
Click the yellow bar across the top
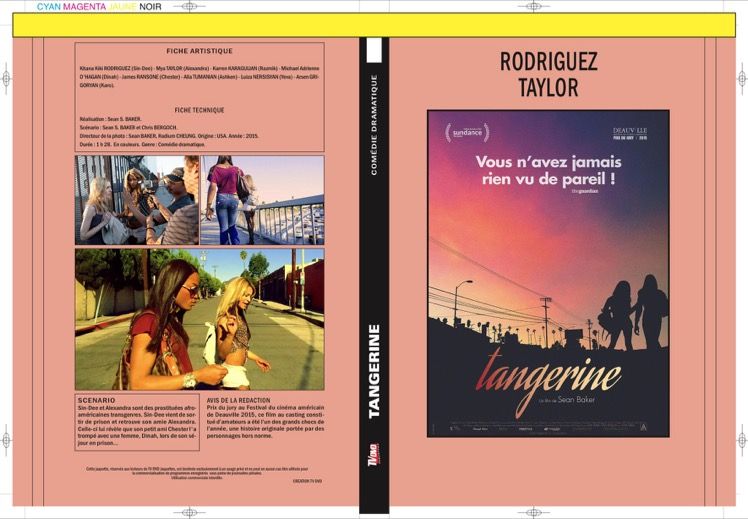[374, 25]
